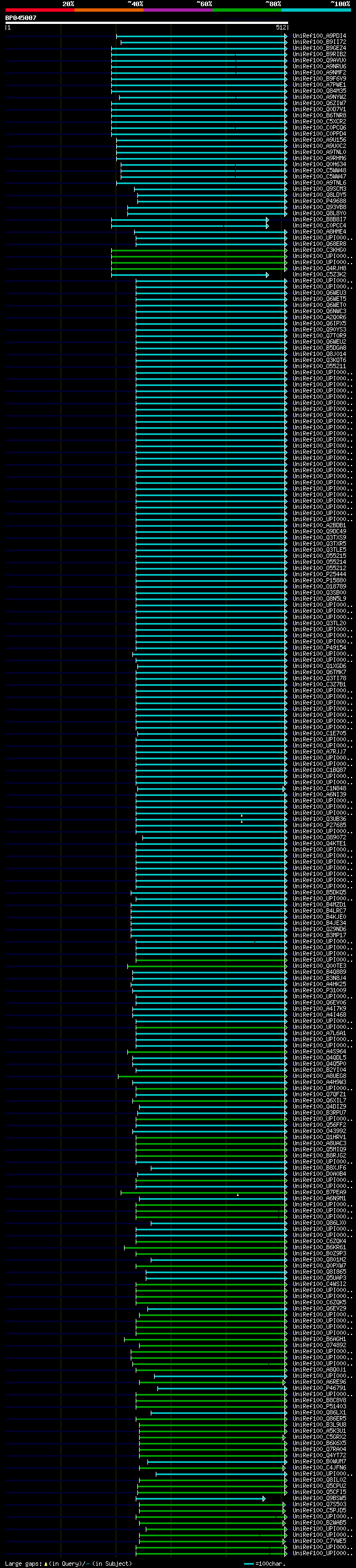This screenshot has height=1568, width=356.
Task: Select the UniRef100_Q6ZIW7 entry
Action: click(319, 103)
